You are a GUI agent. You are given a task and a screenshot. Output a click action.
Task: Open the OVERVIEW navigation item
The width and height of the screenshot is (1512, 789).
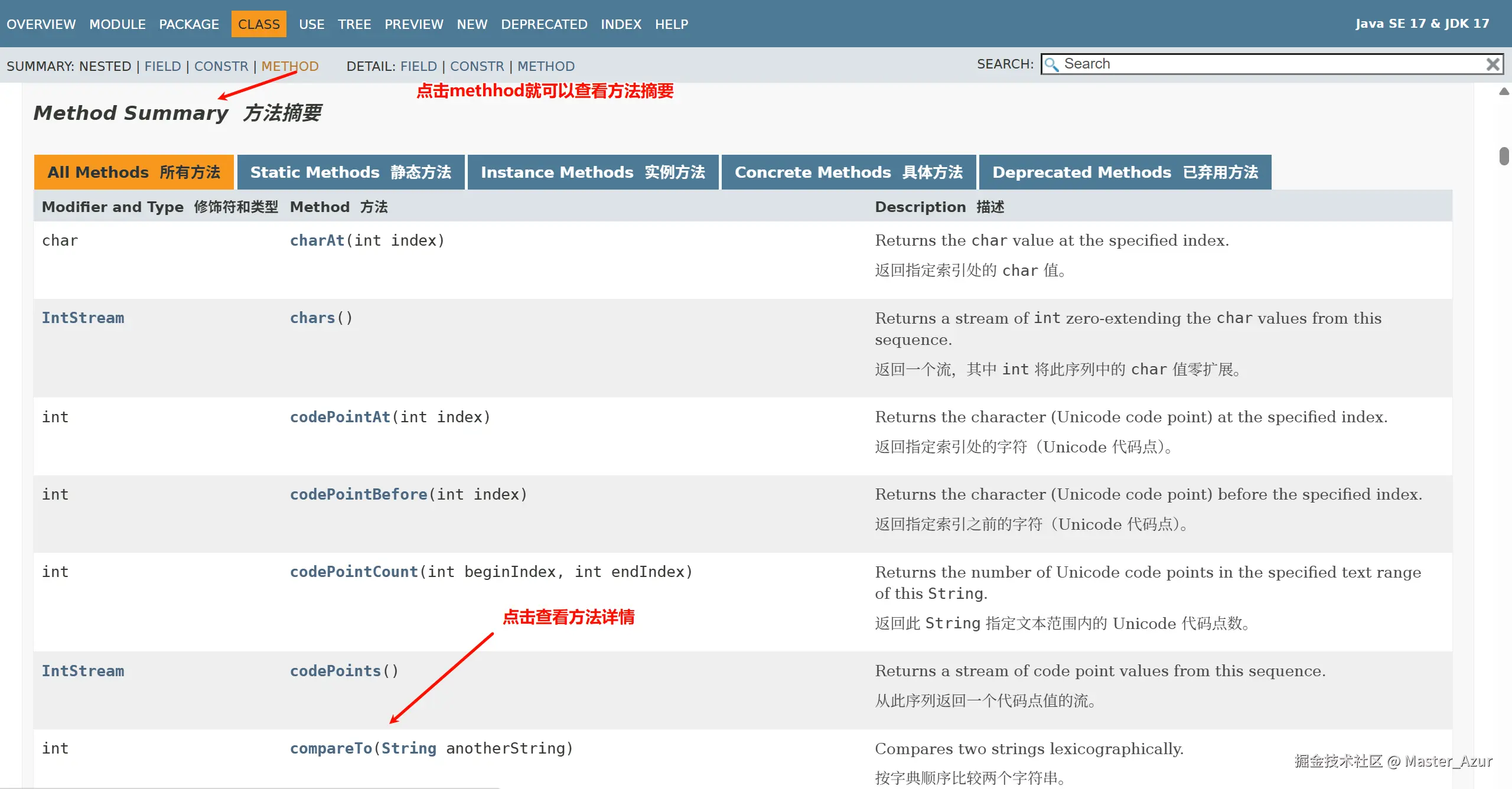pyautogui.click(x=41, y=24)
